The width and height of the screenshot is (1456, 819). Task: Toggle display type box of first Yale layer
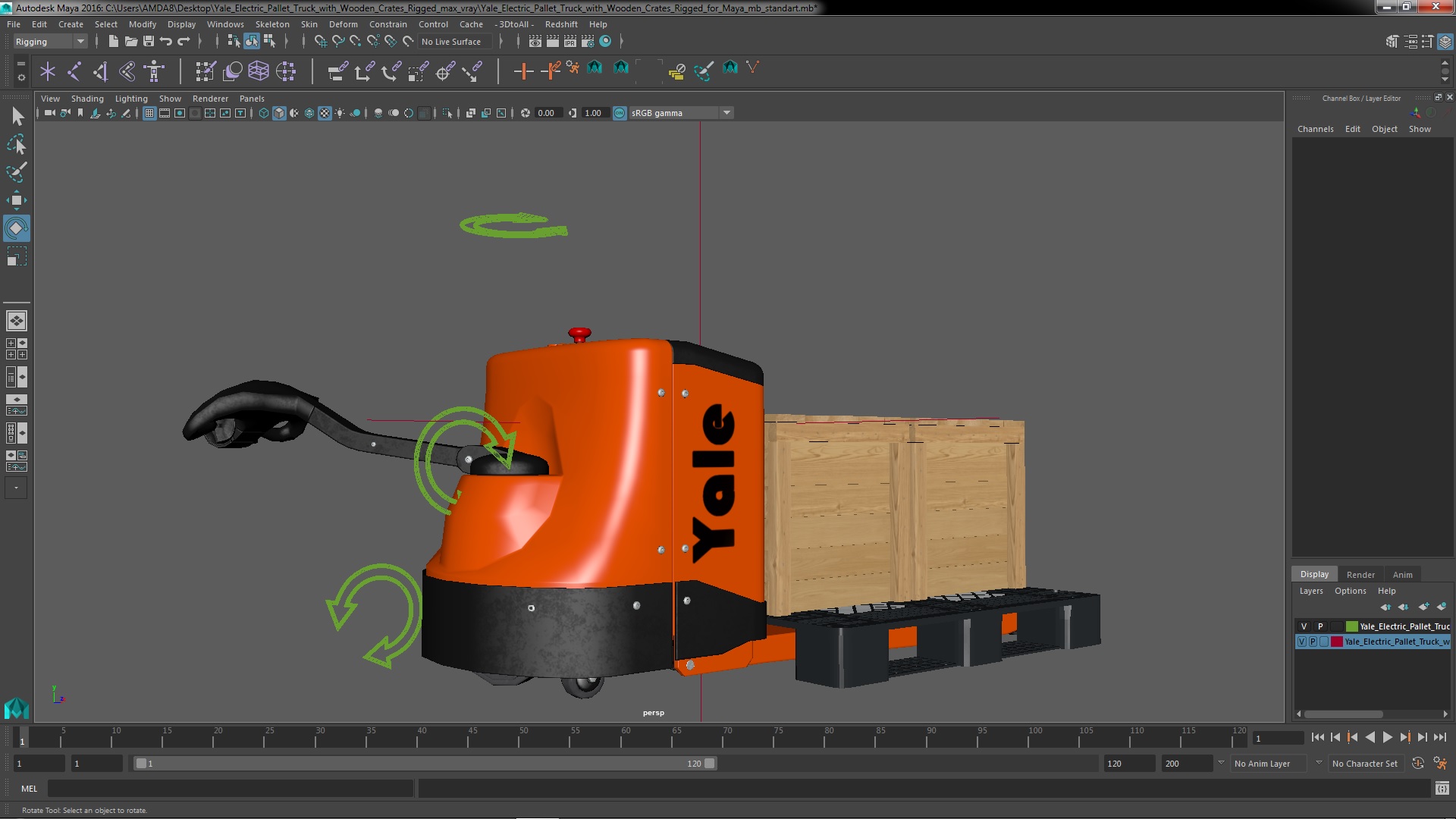pos(1335,626)
